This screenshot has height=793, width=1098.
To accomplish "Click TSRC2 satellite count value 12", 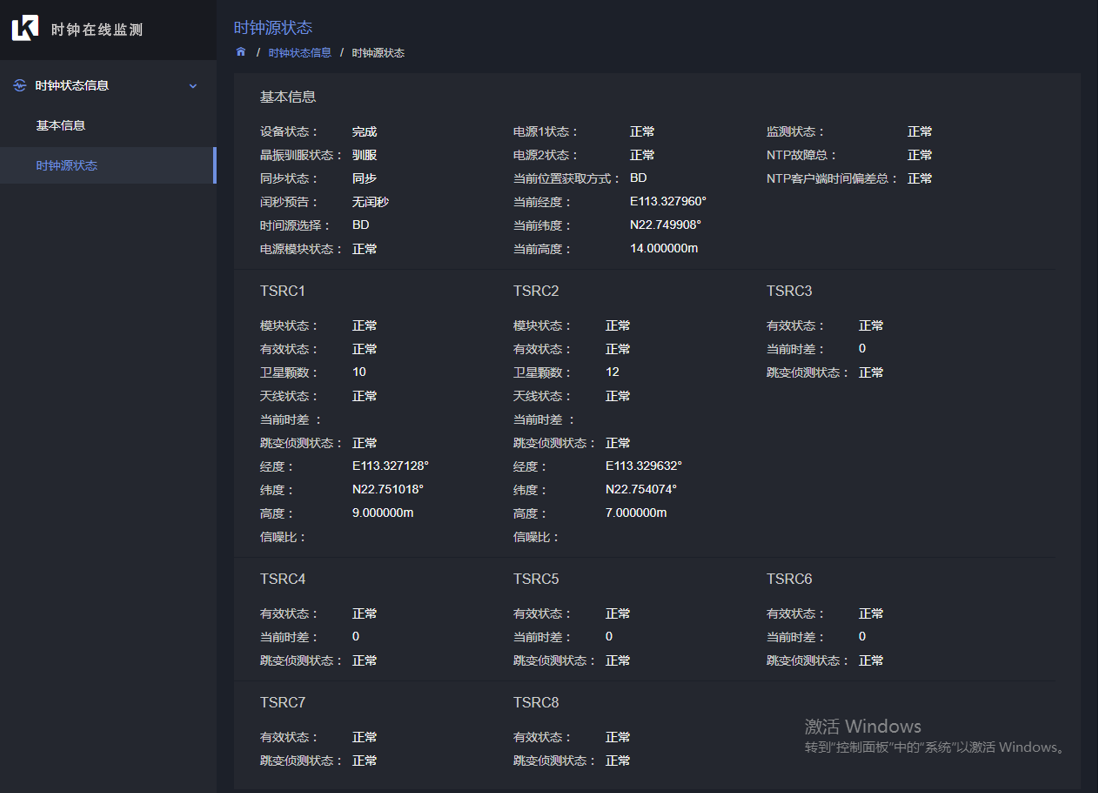I will pos(612,372).
